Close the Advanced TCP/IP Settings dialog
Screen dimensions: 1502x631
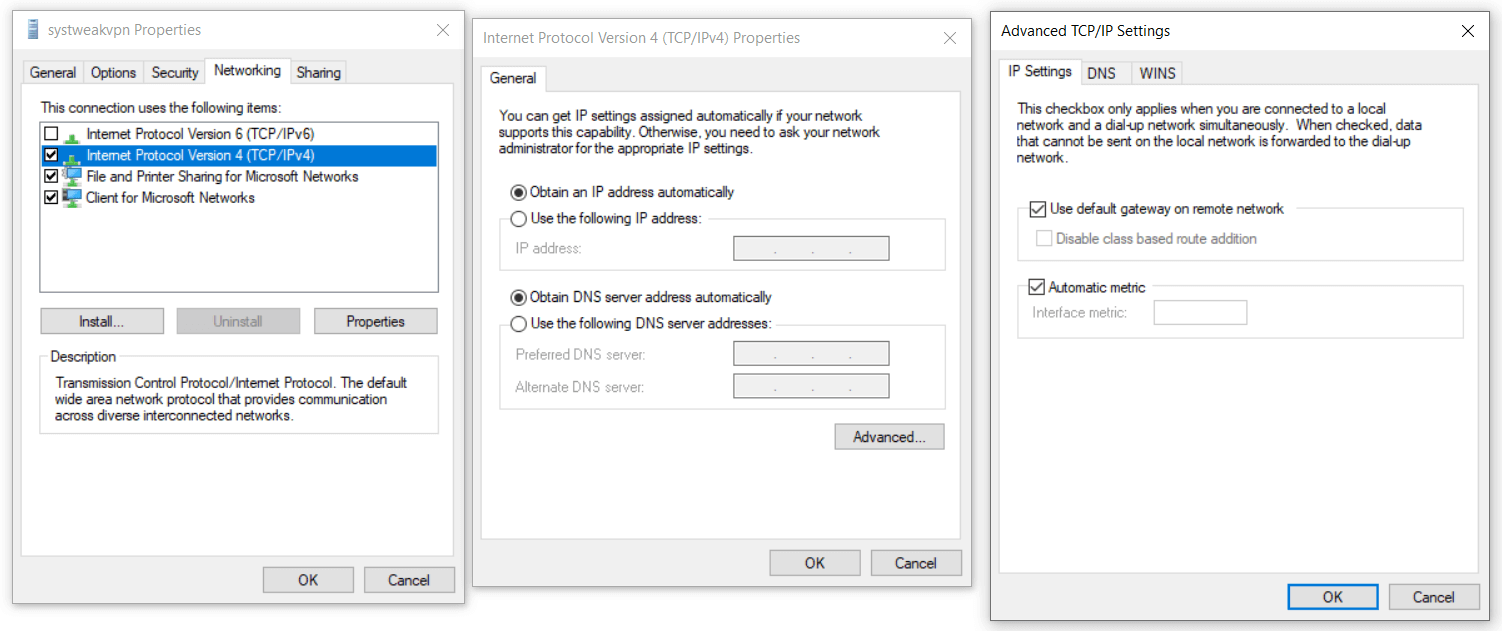pyautogui.click(x=1467, y=31)
